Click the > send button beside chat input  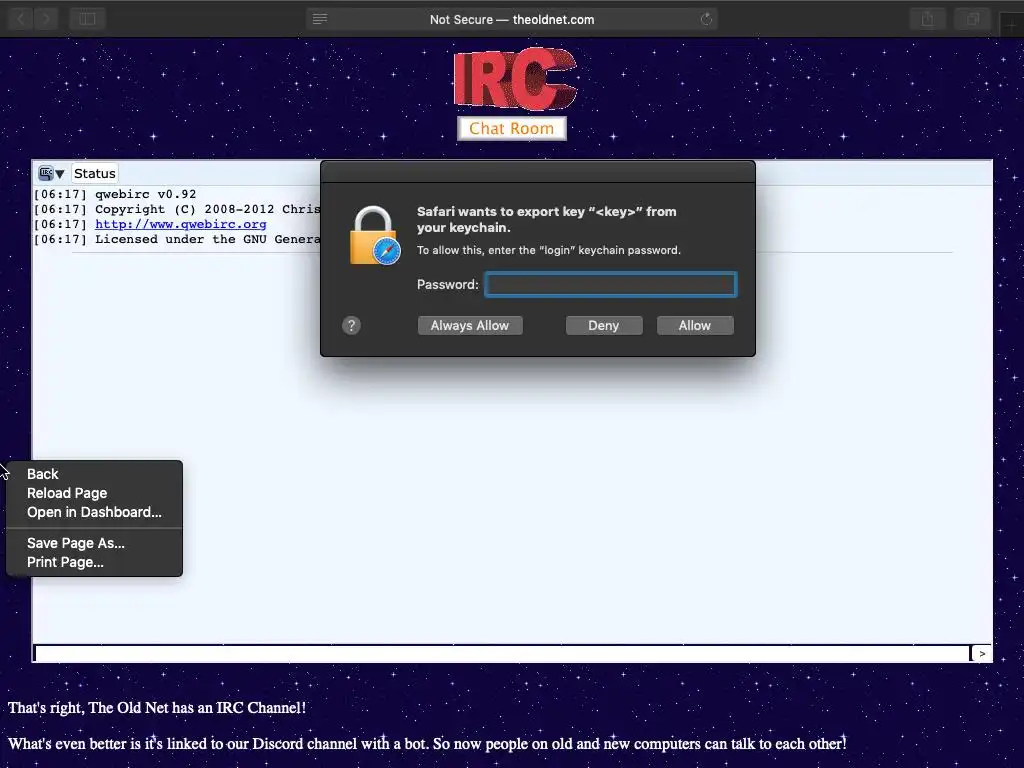point(982,653)
